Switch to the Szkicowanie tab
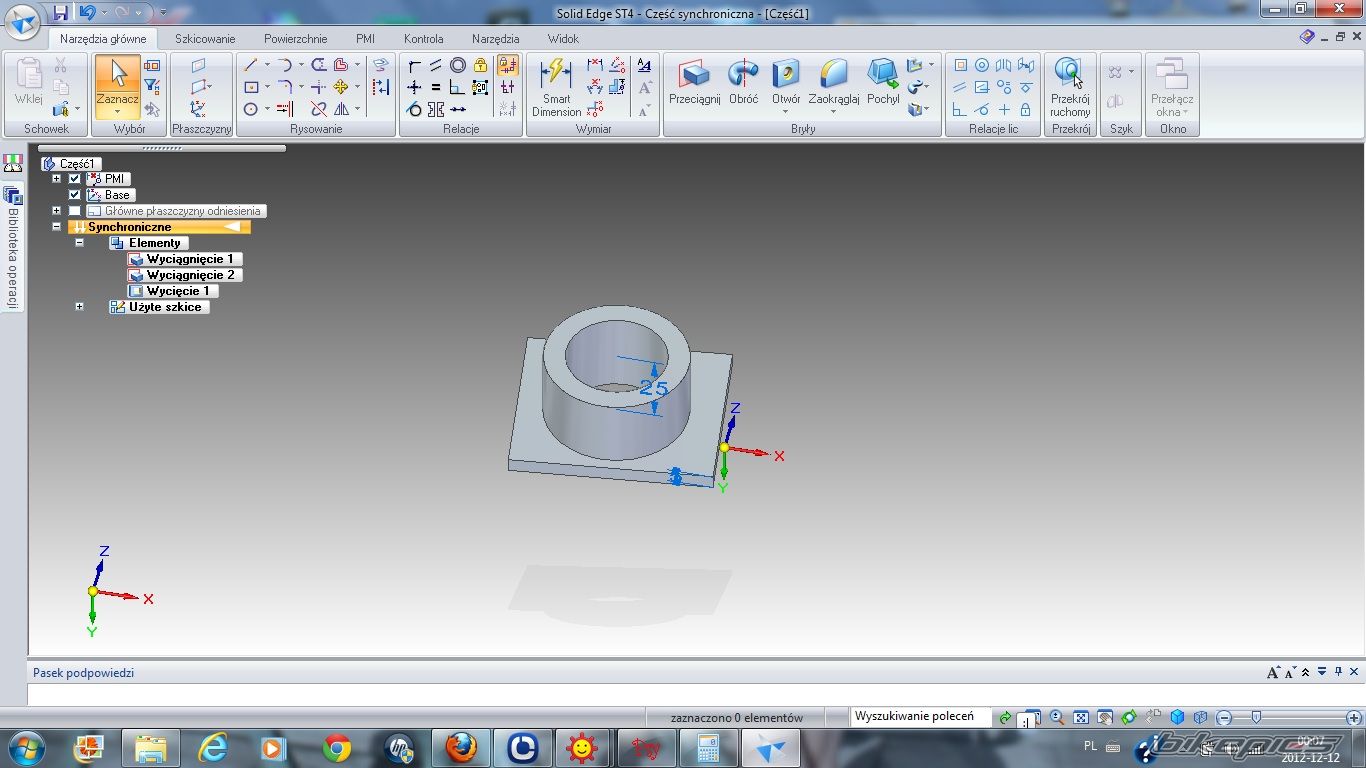The image size is (1366, 768). click(205, 39)
